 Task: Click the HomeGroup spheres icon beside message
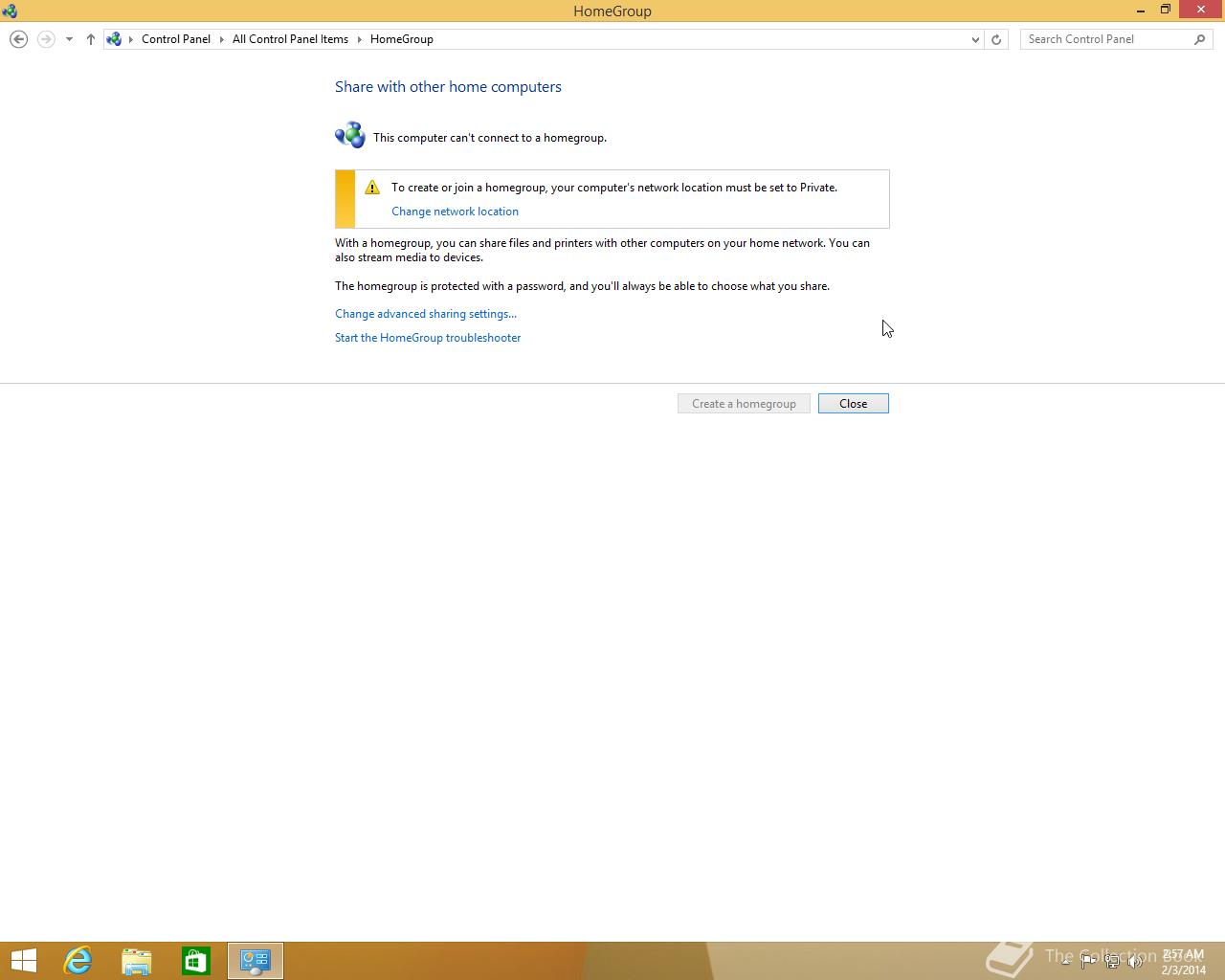[350, 136]
